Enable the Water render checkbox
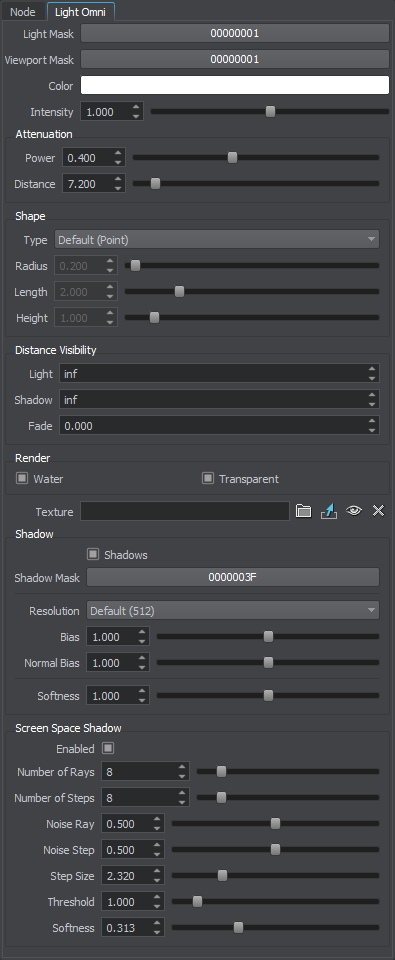Image resolution: width=395 pixels, height=960 pixels. (x=22, y=478)
